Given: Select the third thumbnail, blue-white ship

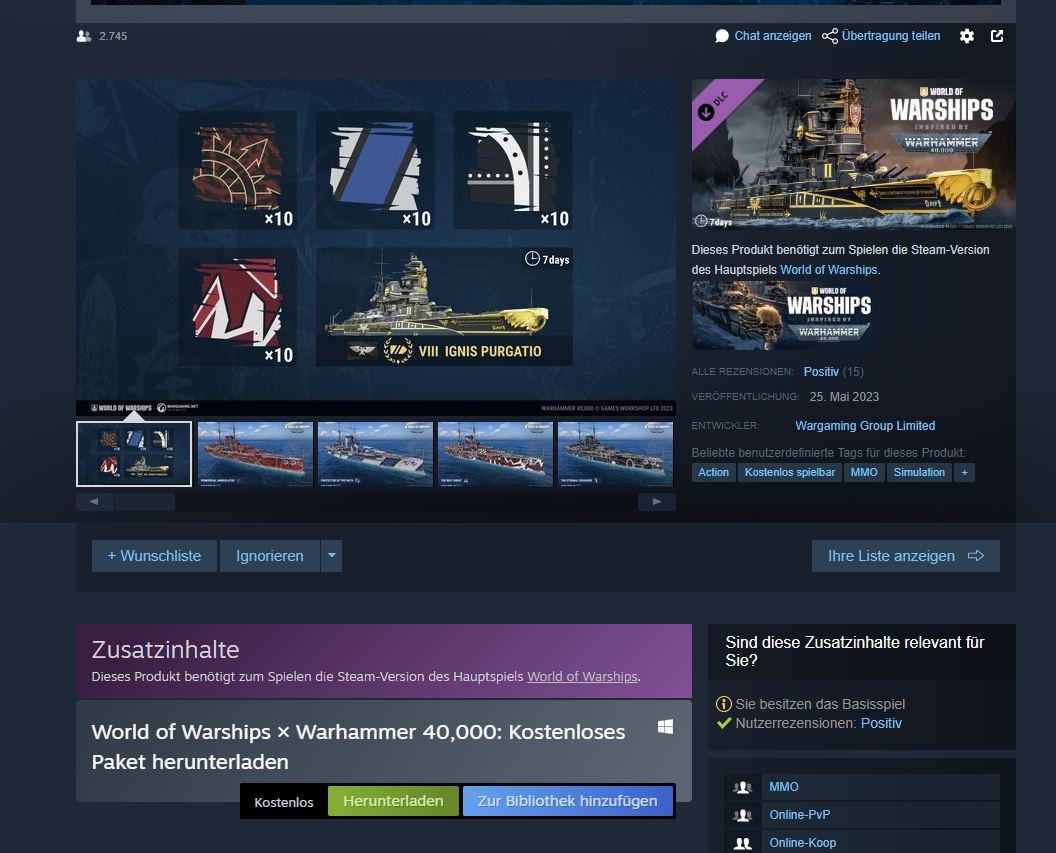Looking at the screenshot, I should pos(375,454).
